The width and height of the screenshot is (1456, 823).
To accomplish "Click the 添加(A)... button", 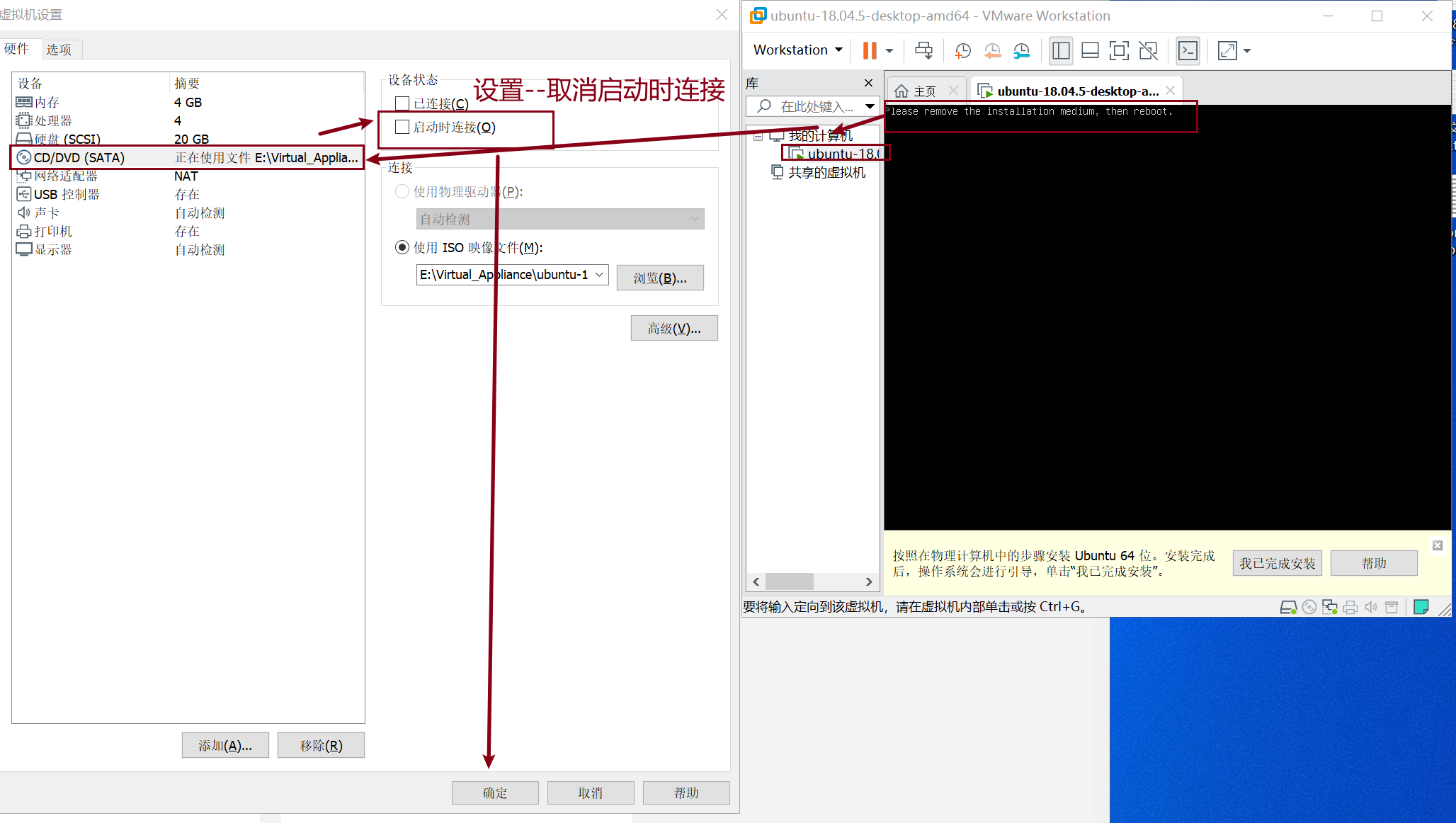I will (225, 745).
